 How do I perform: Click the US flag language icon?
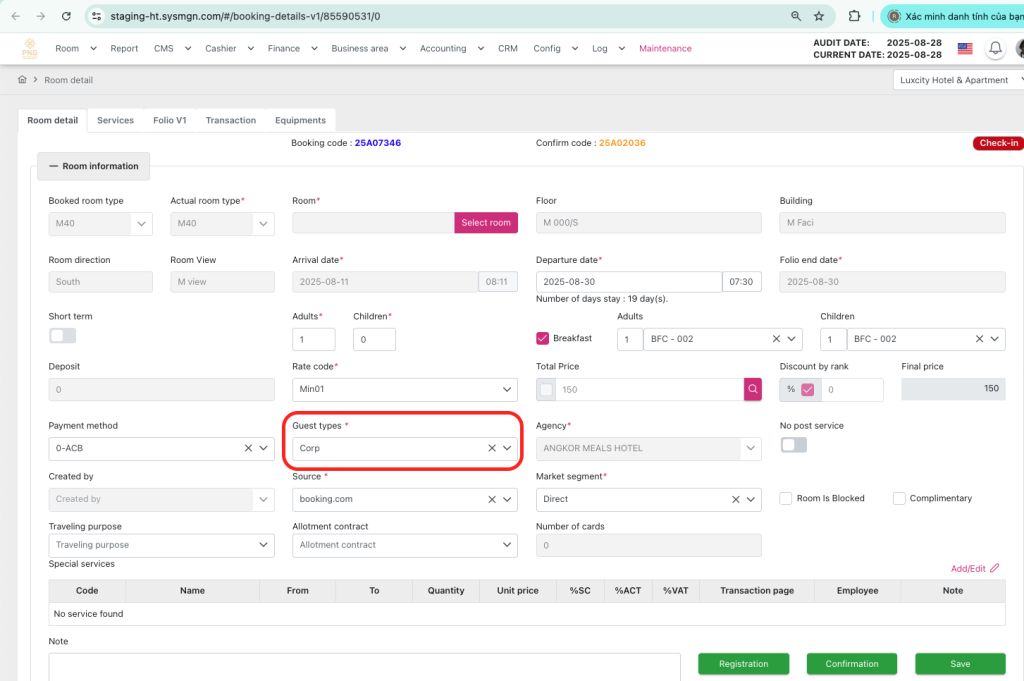pos(965,48)
